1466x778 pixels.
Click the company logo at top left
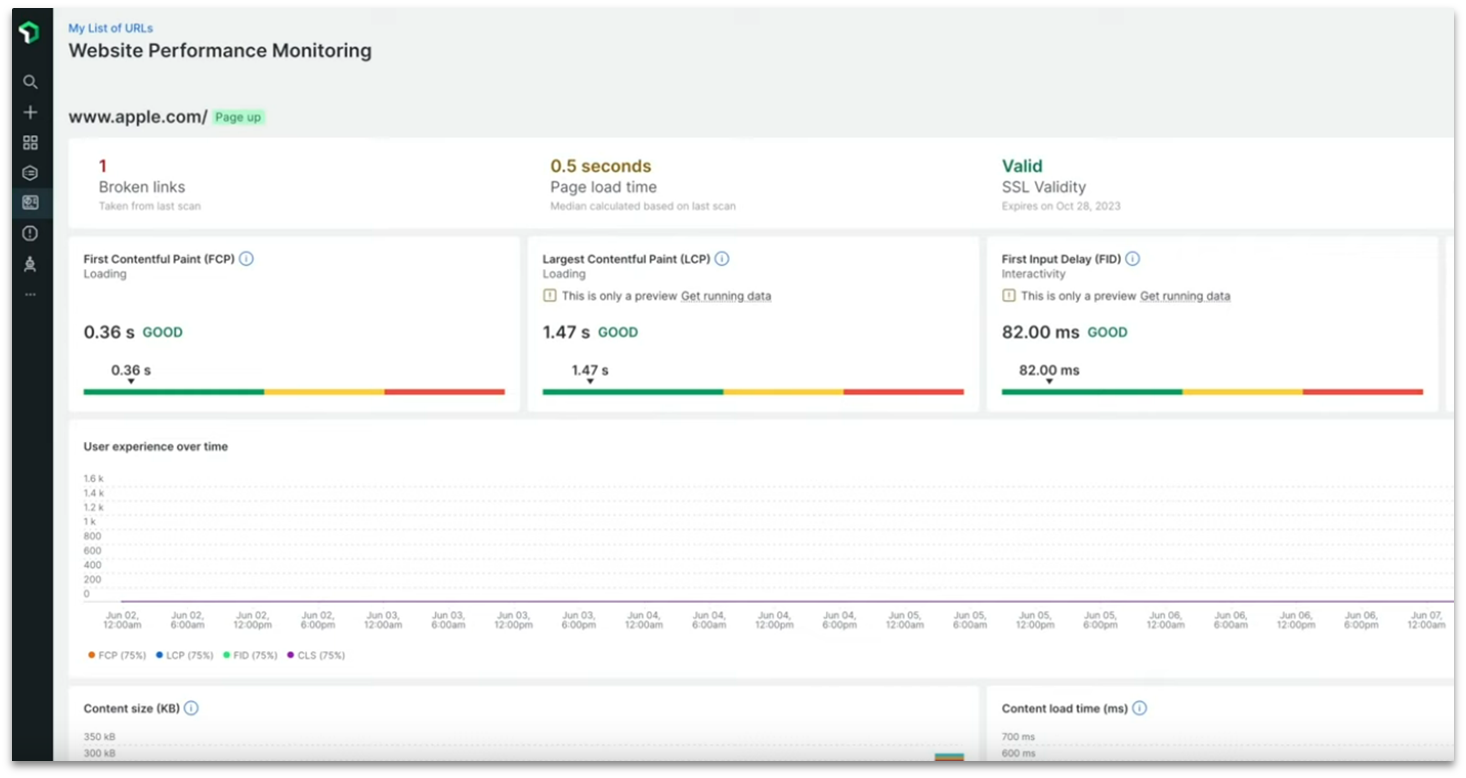pyautogui.click(x=29, y=32)
